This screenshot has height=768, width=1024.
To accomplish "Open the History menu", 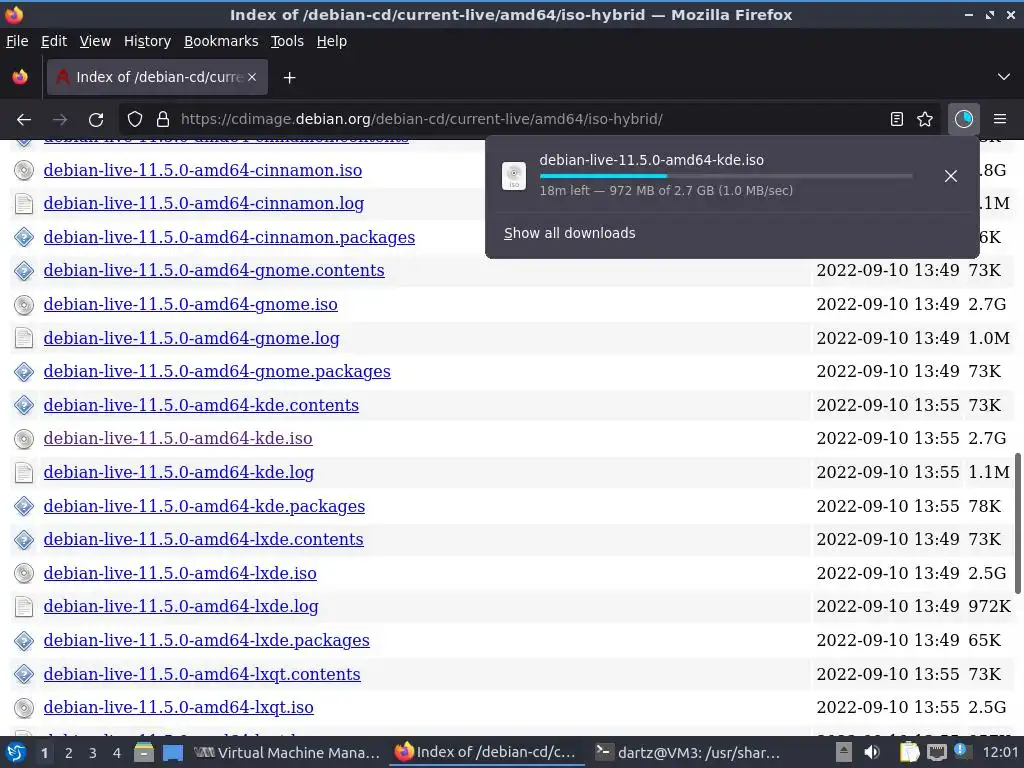I will pos(147,41).
